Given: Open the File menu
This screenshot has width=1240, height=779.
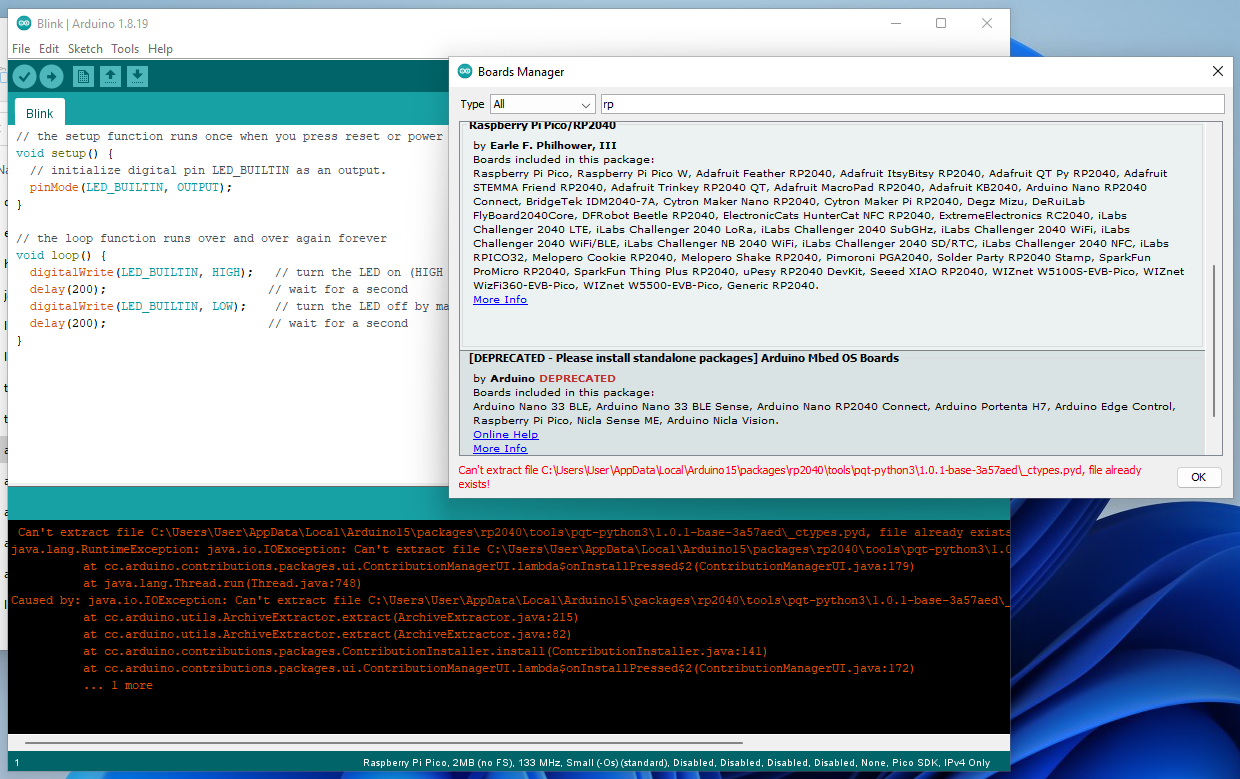Looking at the screenshot, I should (21, 48).
